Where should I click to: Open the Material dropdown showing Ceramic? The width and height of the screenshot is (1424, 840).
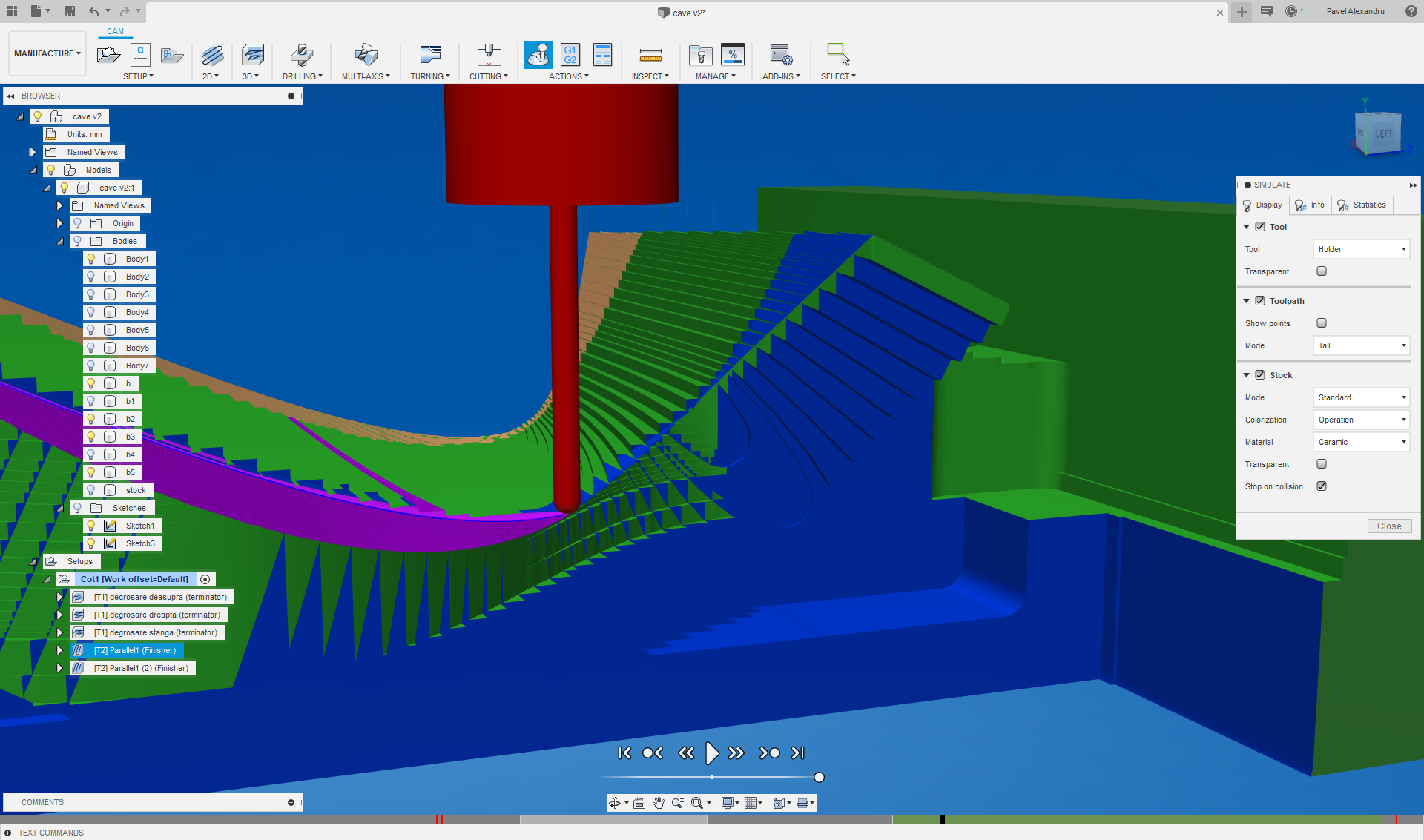(1361, 442)
